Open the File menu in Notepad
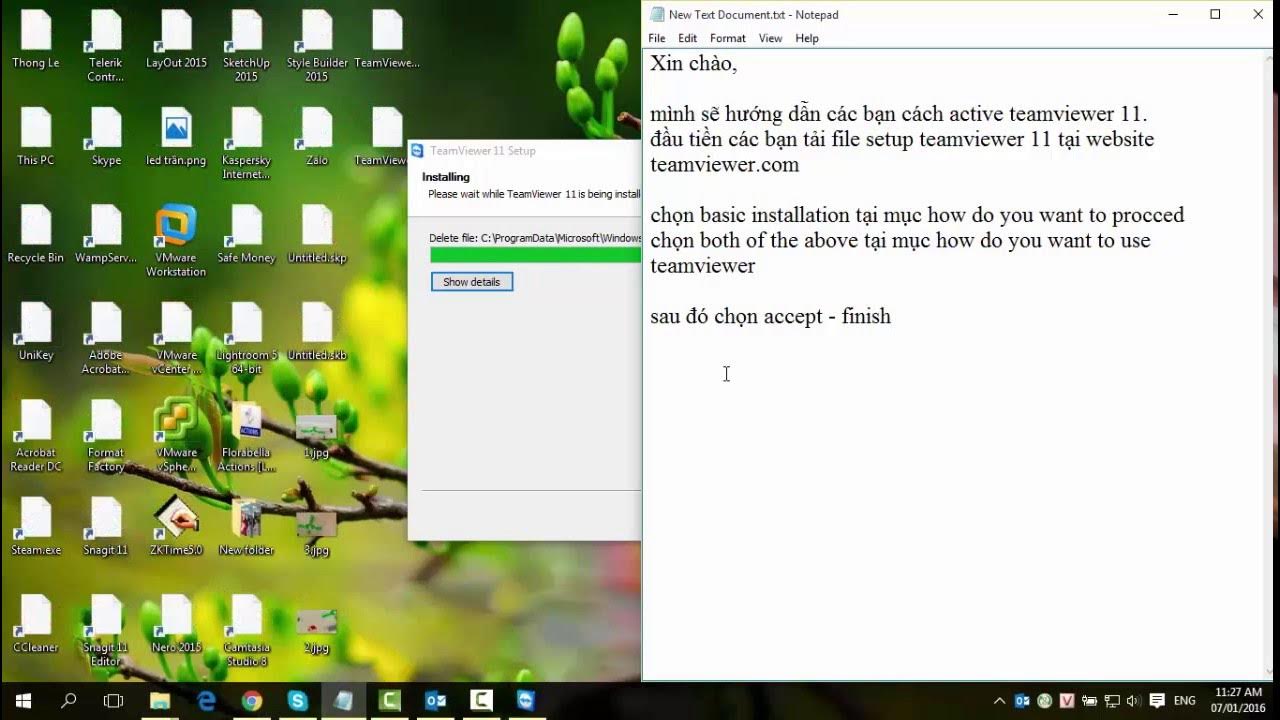Screen dimensions: 1280x720 [x=656, y=38]
